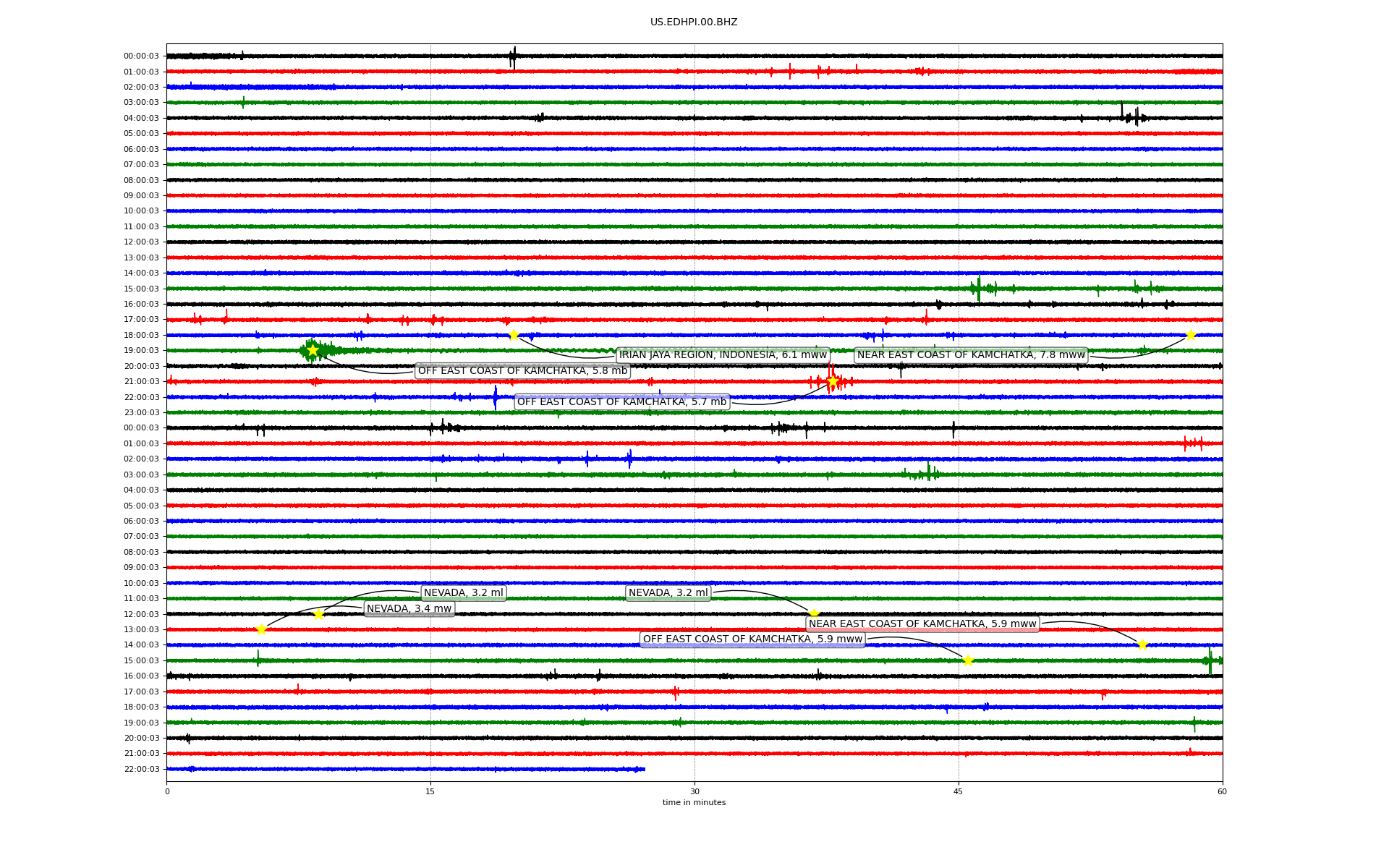Click the 'time in minutes' axis label
Viewport: 1389px width, 868px height.
[x=694, y=802]
